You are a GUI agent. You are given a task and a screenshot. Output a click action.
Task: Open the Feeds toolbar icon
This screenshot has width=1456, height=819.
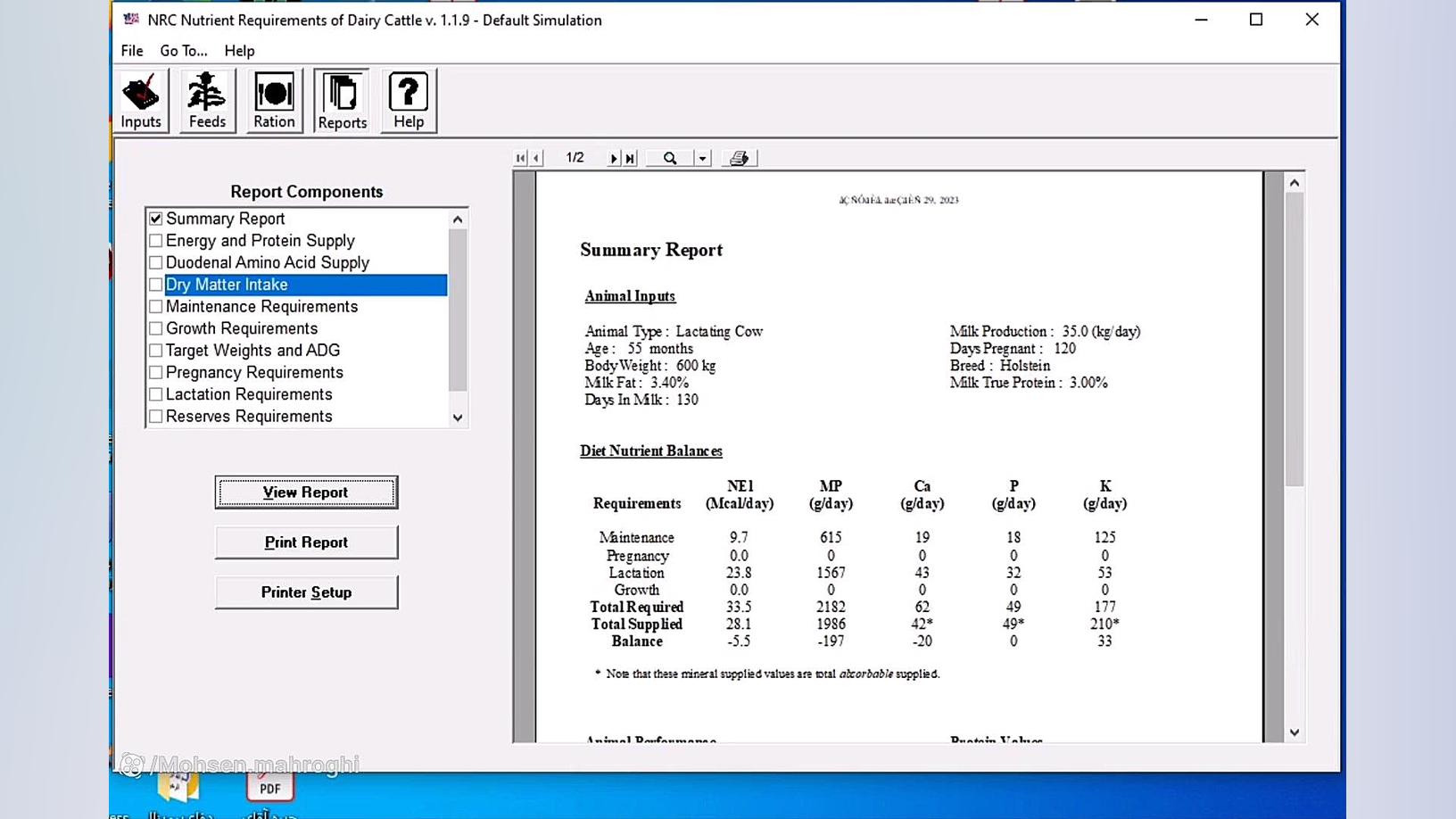pyautogui.click(x=207, y=101)
